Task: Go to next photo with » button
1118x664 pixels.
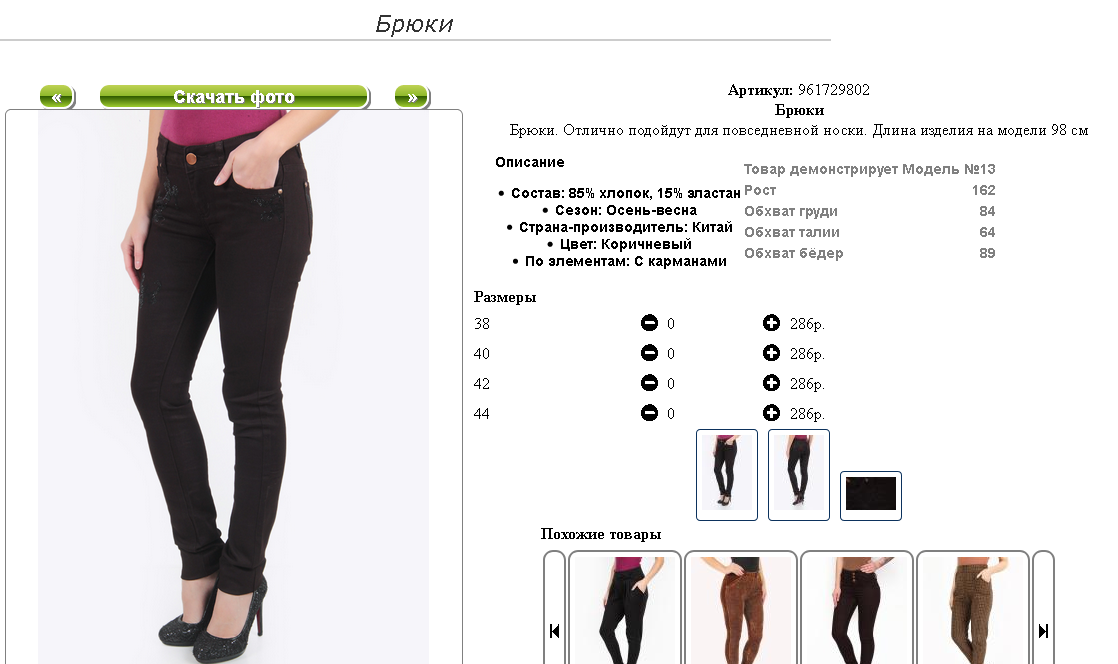Action: [412, 97]
